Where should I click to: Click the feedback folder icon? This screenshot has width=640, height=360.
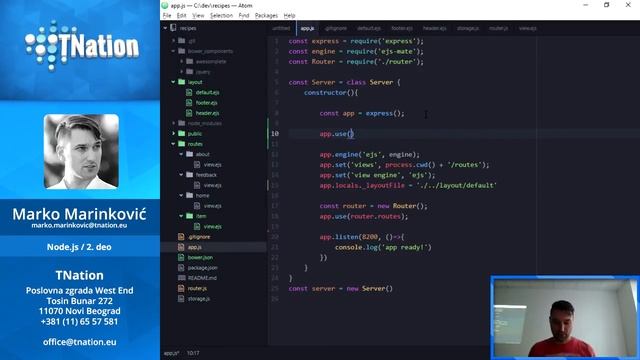pos(190,175)
